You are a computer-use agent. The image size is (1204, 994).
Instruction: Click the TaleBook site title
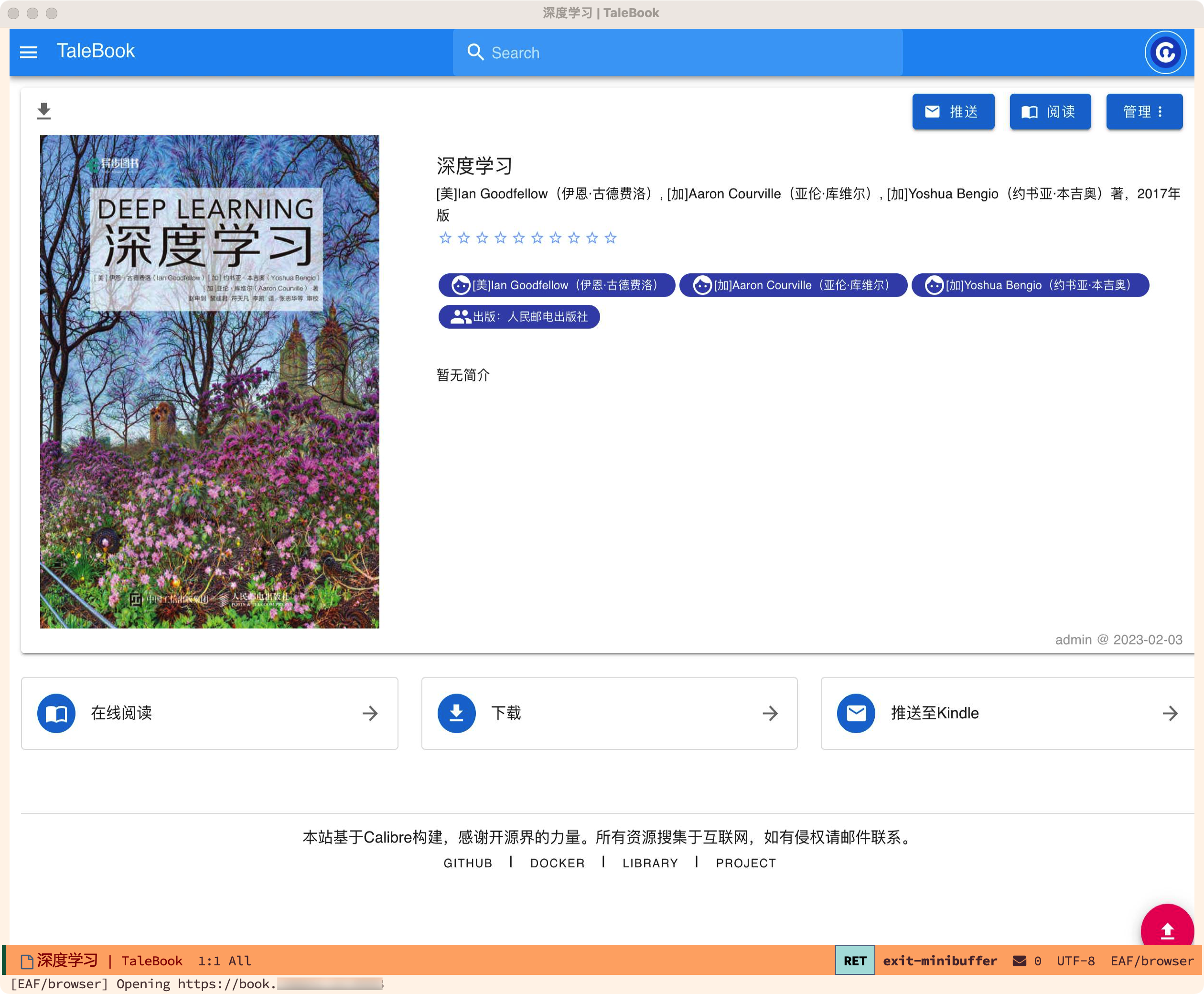point(96,51)
